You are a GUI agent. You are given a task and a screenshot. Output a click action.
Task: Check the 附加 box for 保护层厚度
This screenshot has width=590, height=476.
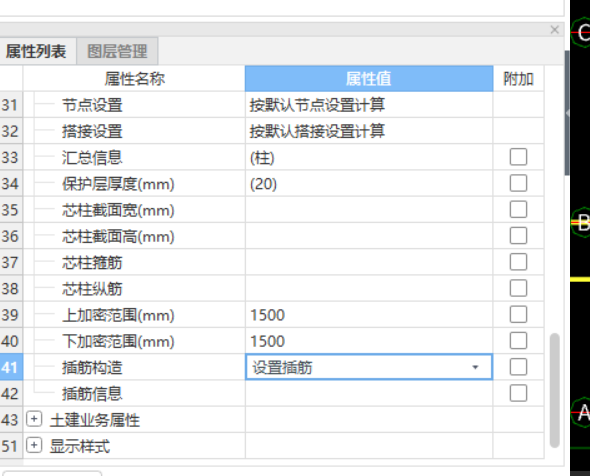tap(518, 183)
